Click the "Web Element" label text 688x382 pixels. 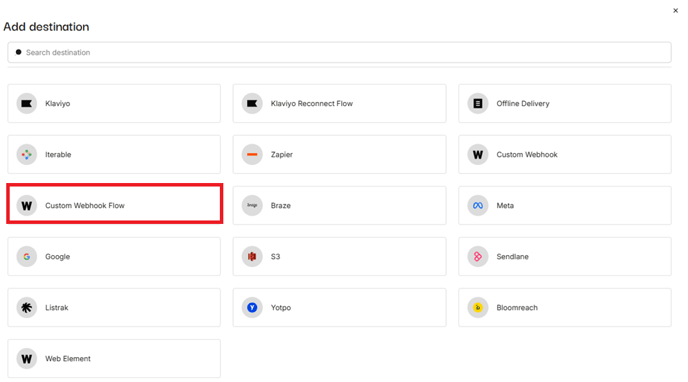pyautogui.click(x=68, y=359)
